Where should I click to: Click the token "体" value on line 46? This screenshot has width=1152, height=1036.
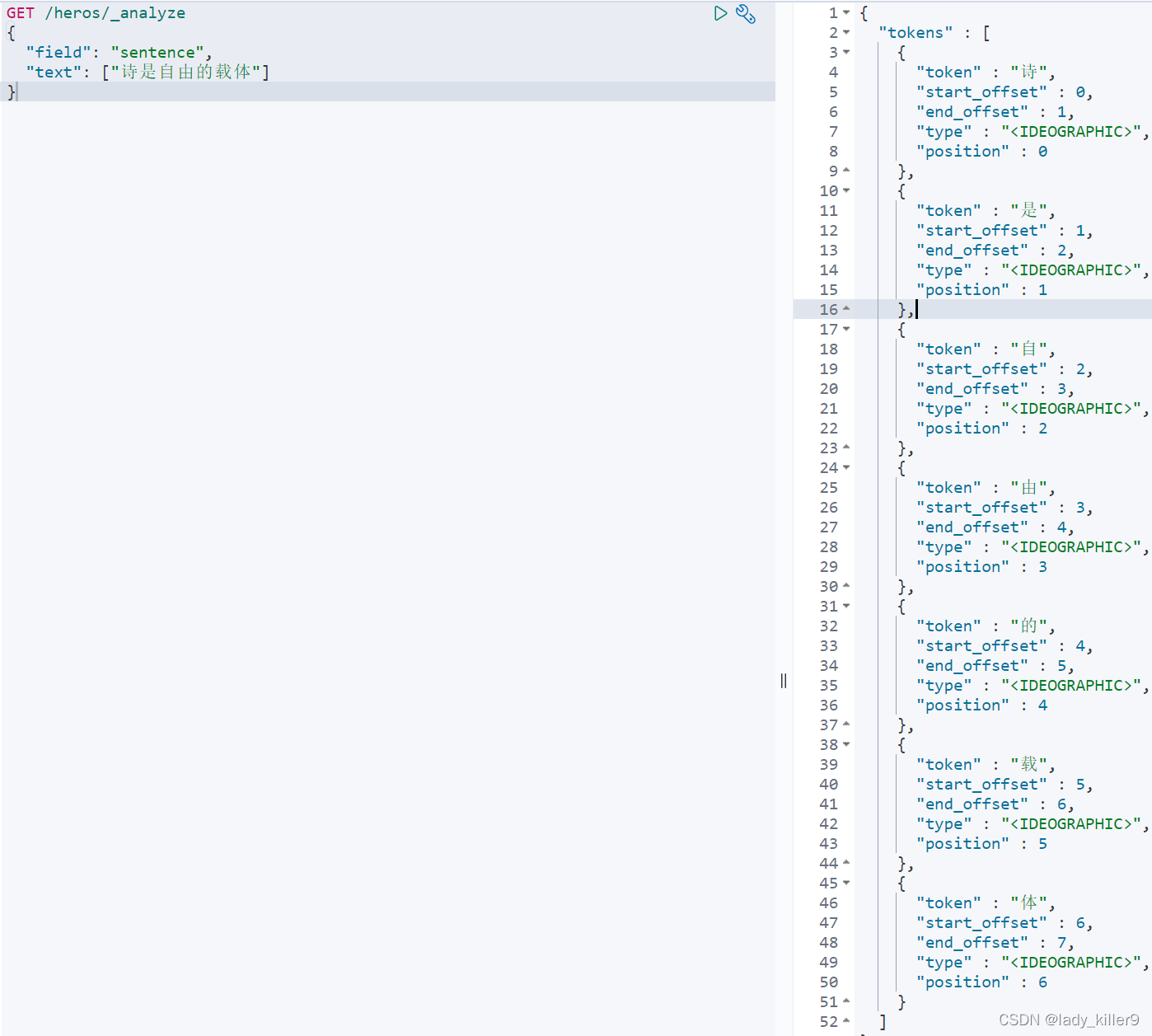tap(1029, 902)
